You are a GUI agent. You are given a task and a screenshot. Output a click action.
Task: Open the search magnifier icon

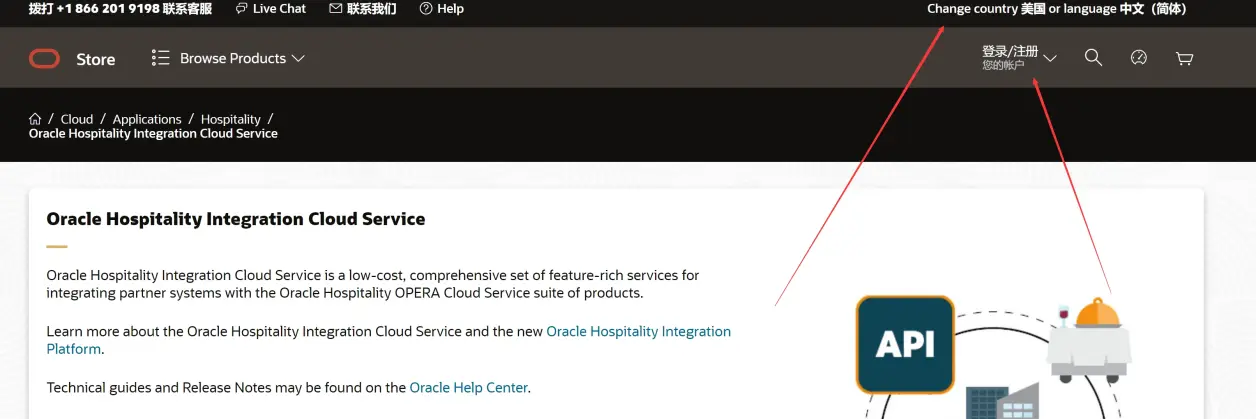coord(1094,58)
